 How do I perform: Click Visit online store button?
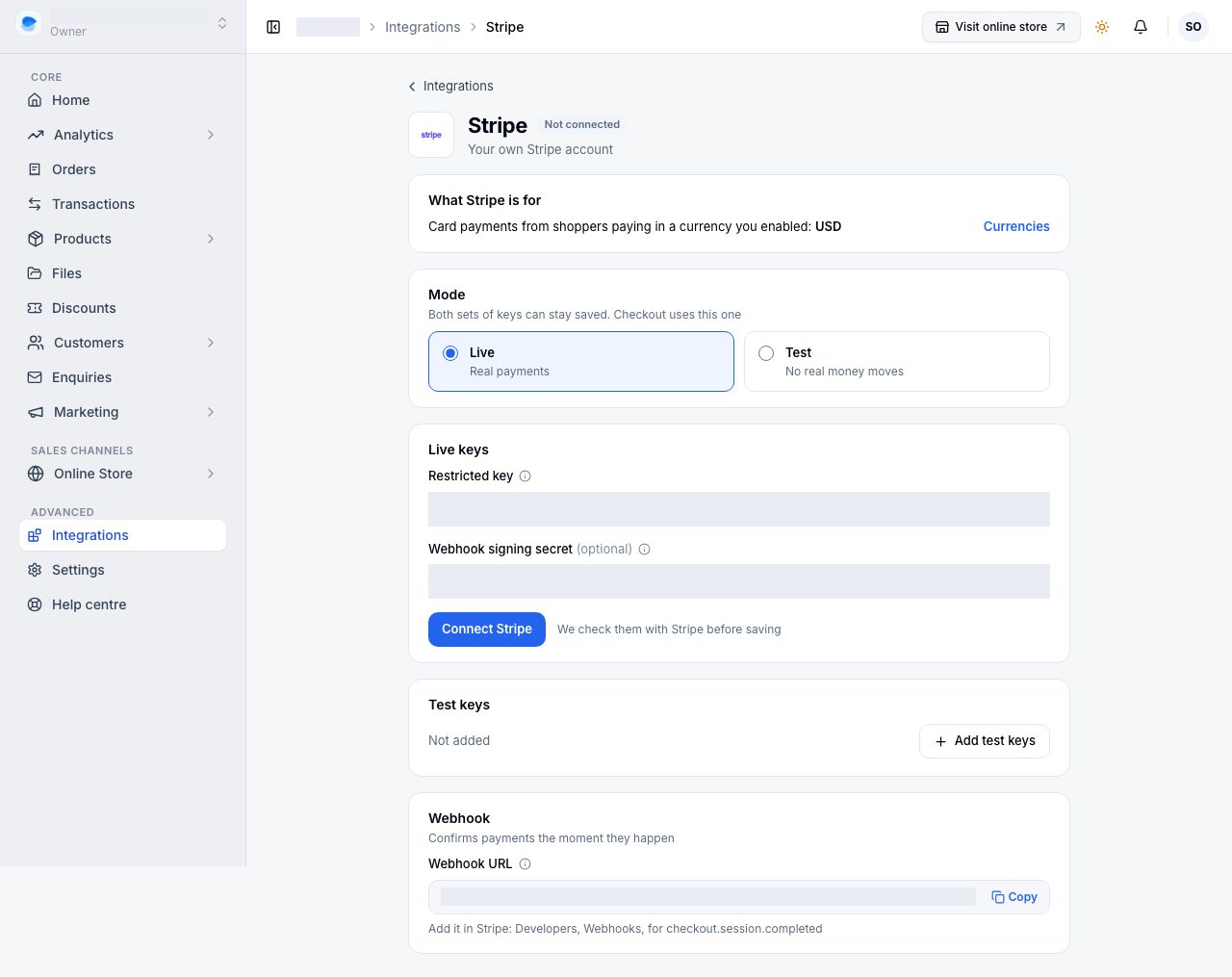1001,27
